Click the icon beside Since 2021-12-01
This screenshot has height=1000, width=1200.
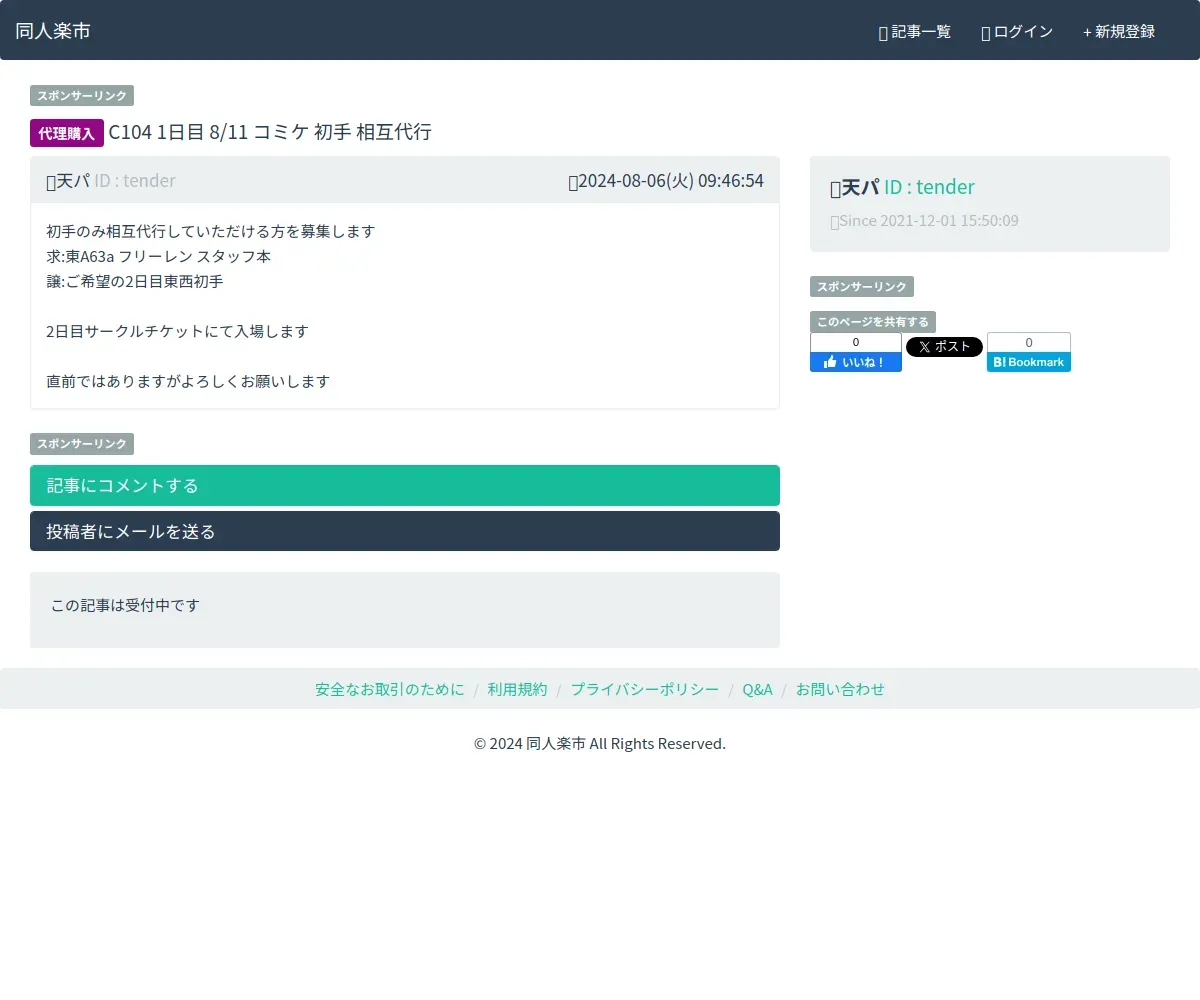835,221
